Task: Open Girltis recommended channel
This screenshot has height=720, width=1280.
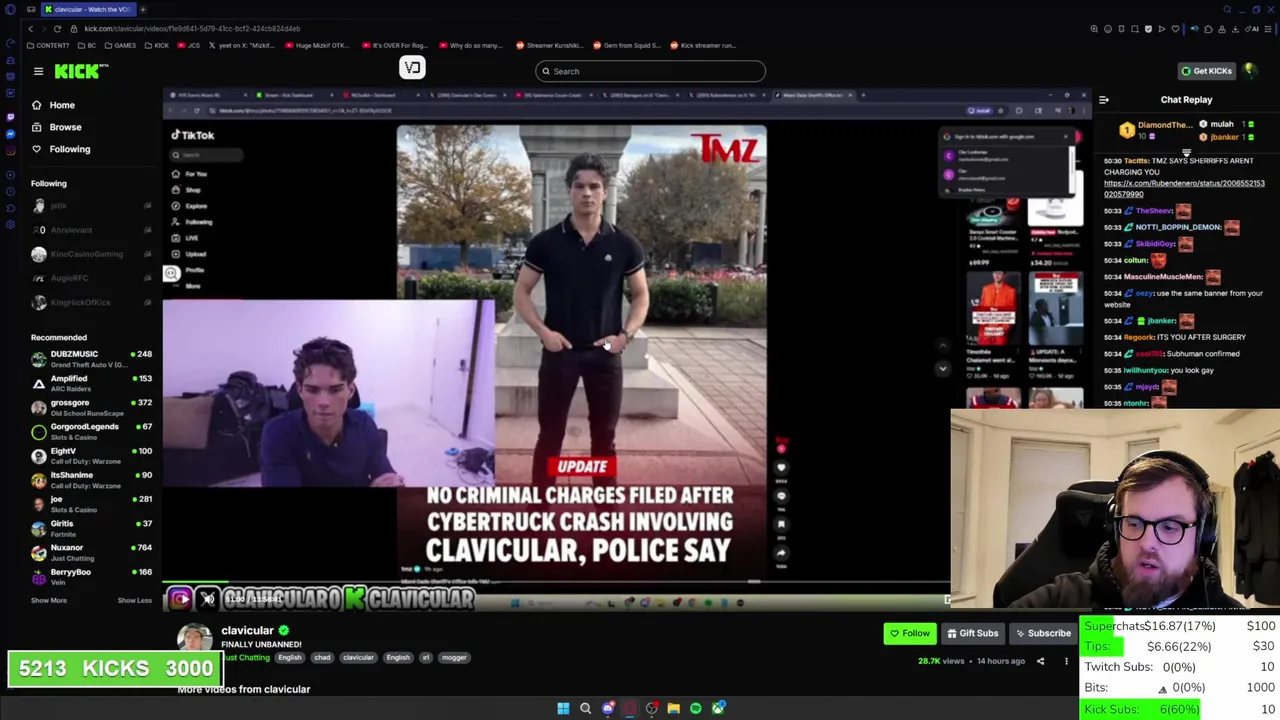Action: [x=90, y=528]
